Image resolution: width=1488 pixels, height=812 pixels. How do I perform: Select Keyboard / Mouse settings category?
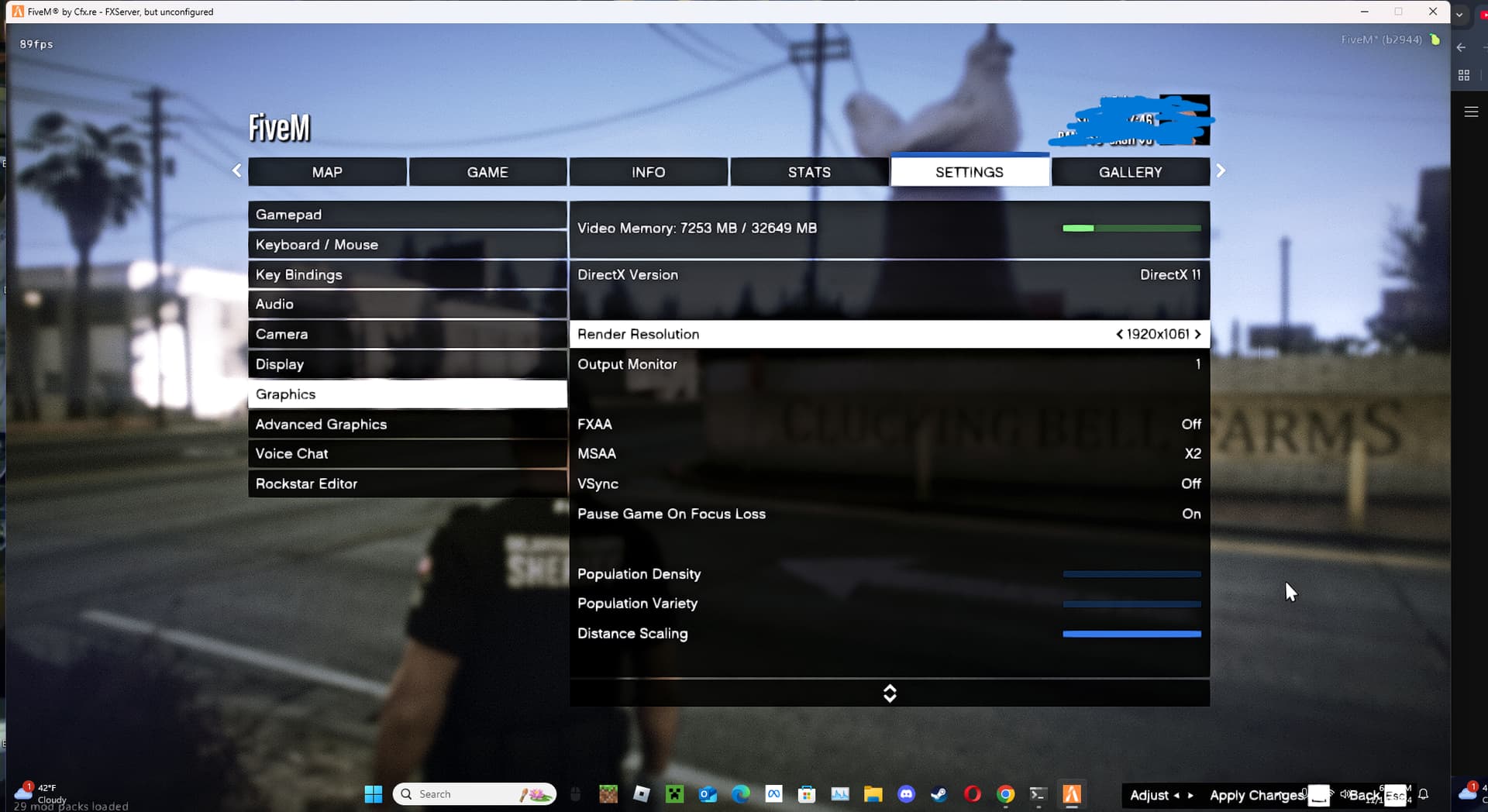click(x=408, y=245)
